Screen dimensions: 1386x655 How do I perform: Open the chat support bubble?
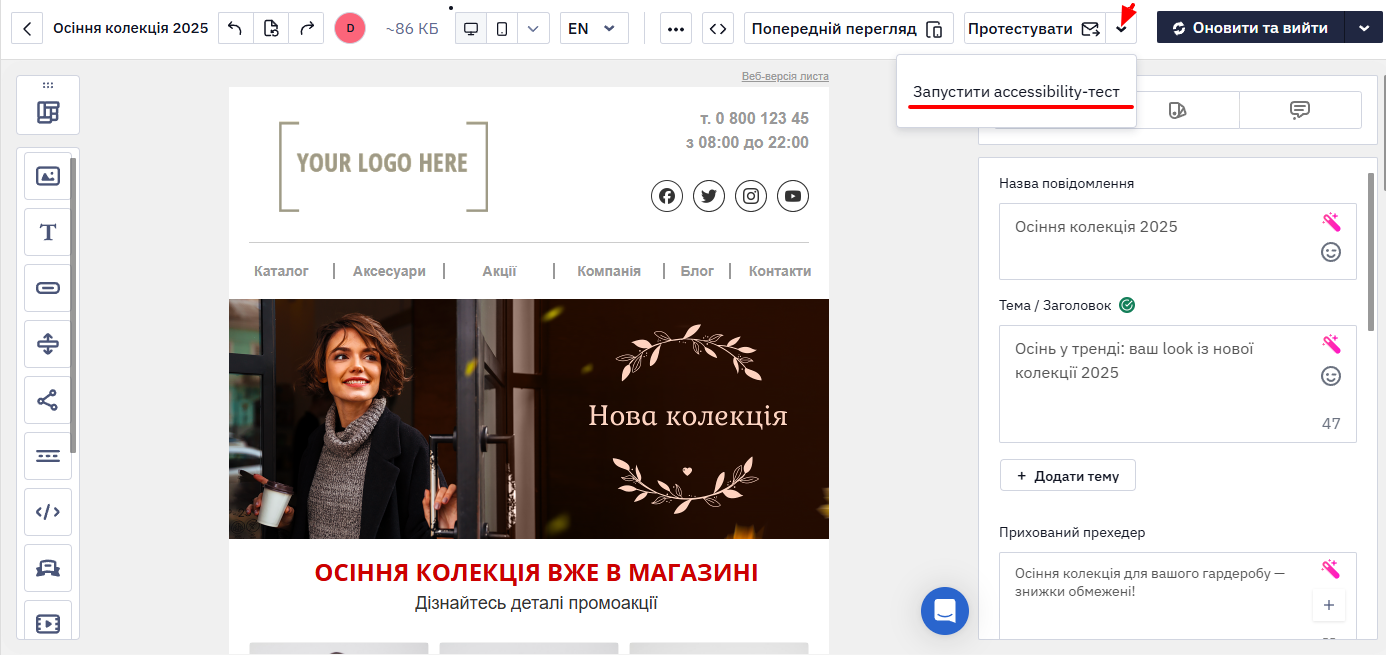coord(945,610)
